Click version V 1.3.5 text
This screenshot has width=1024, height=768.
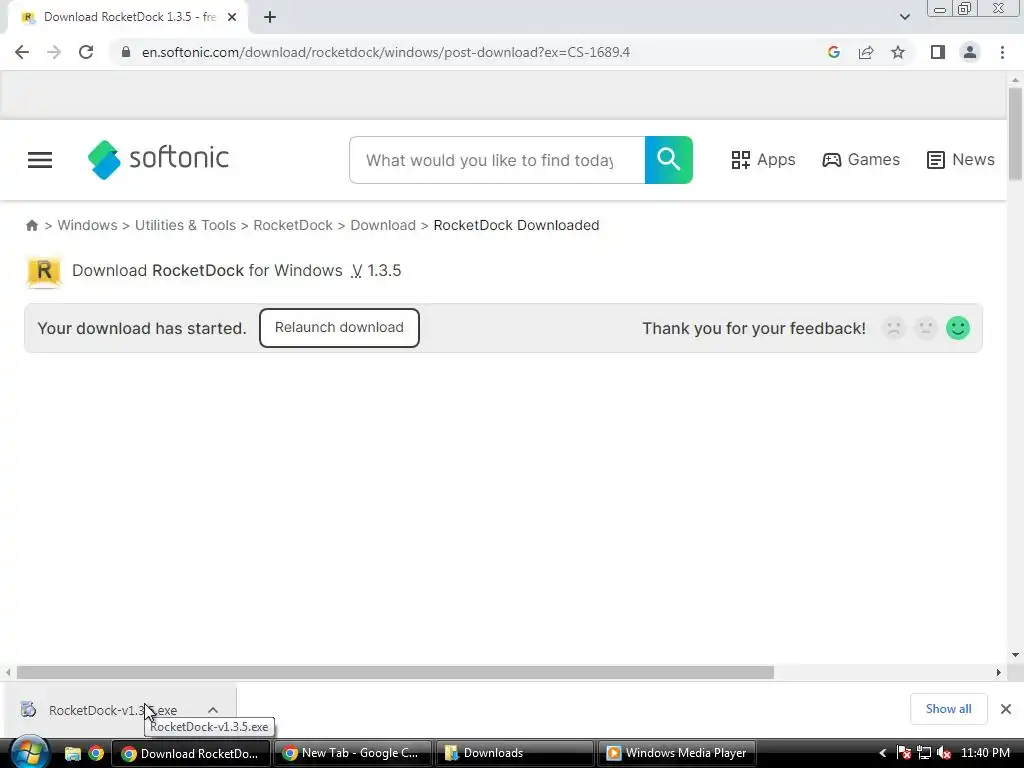(376, 270)
